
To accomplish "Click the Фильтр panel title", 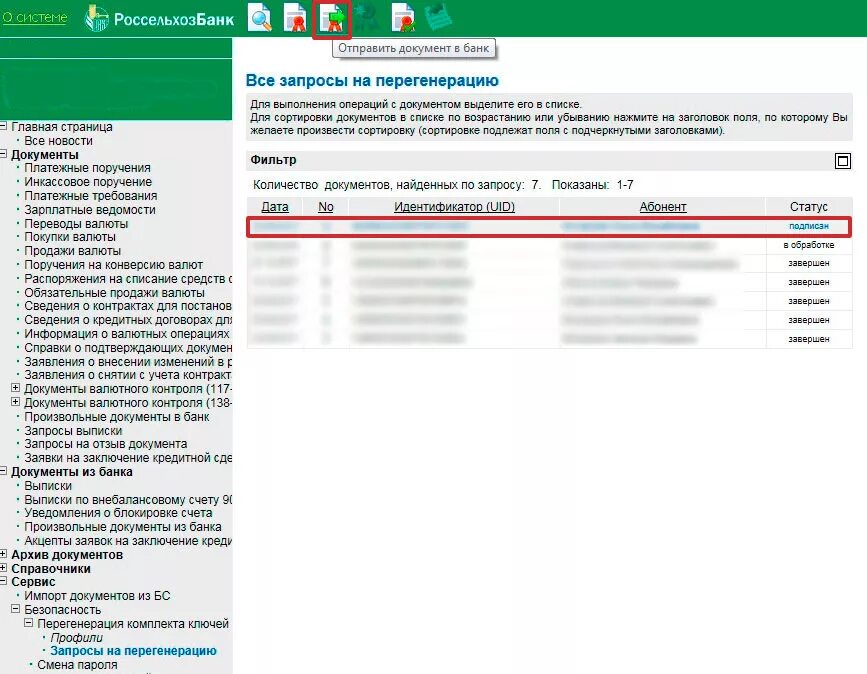I will [x=273, y=160].
